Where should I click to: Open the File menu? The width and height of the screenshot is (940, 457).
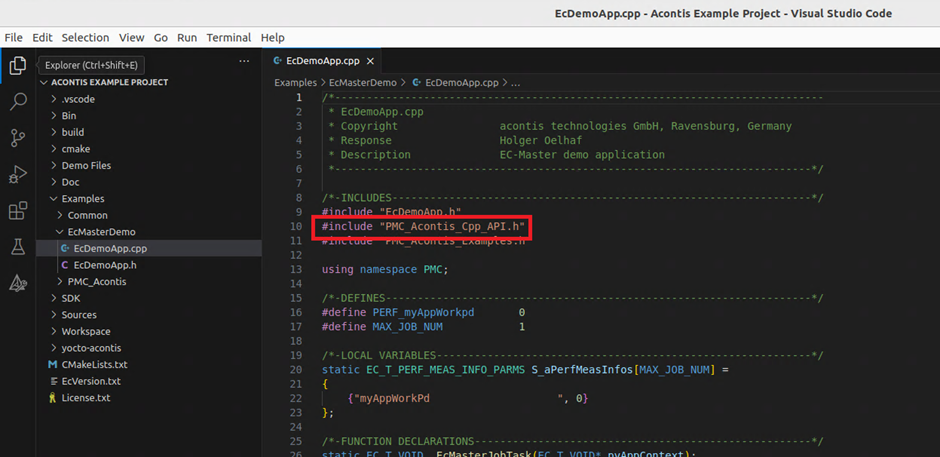[x=13, y=37]
